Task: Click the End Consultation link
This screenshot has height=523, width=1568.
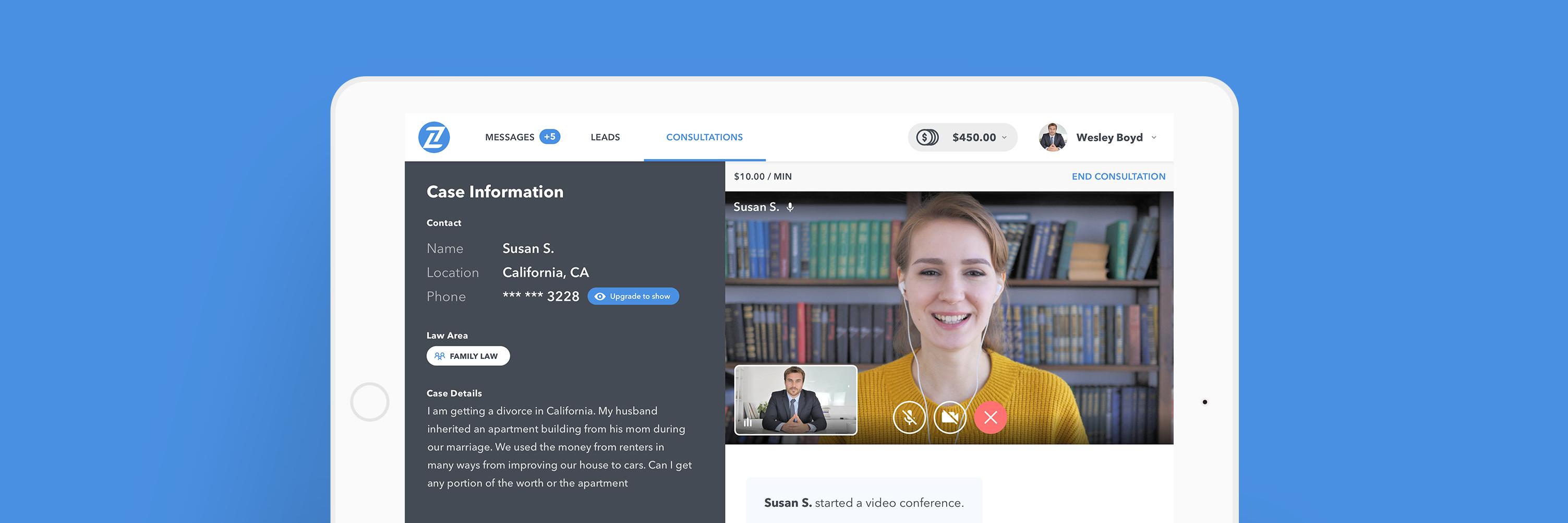Action: click(1118, 176)
